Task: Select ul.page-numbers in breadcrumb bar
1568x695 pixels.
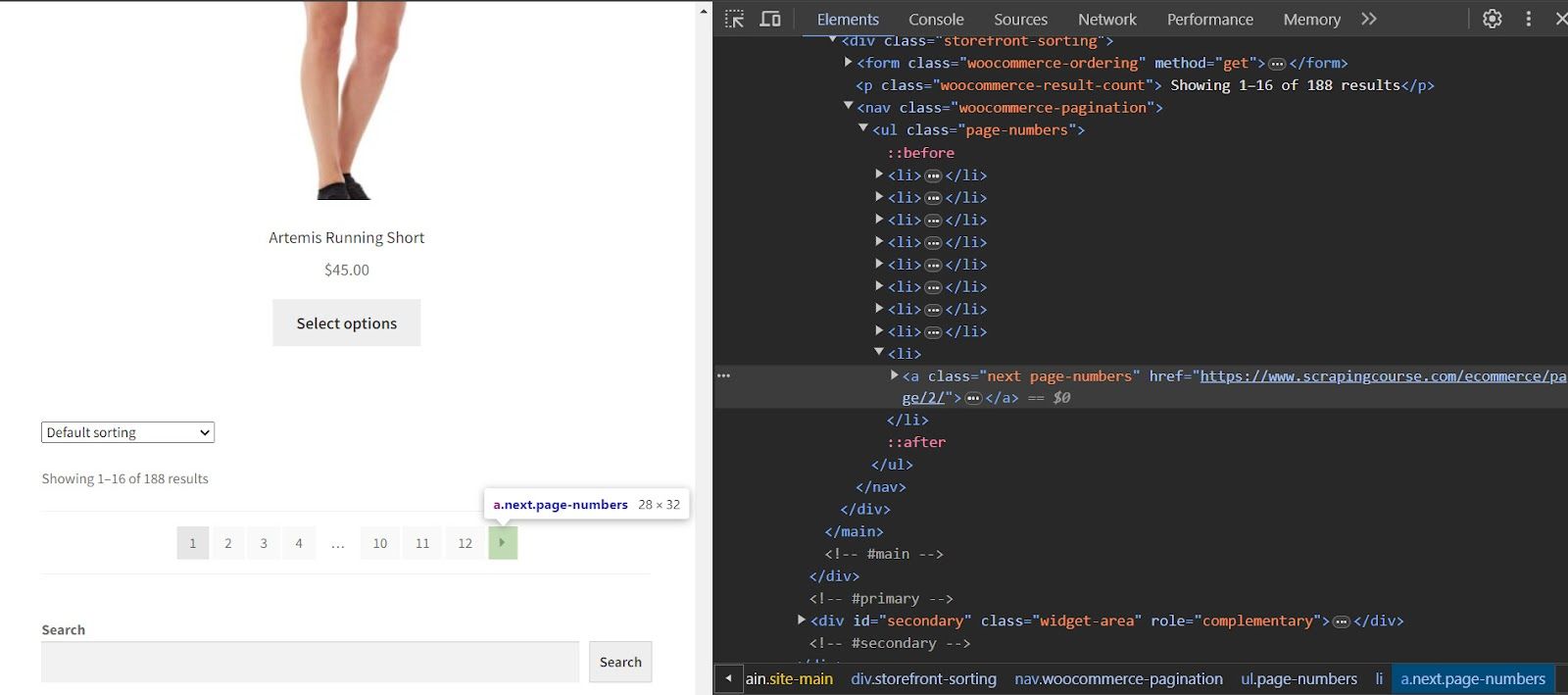Action: 1298,678
